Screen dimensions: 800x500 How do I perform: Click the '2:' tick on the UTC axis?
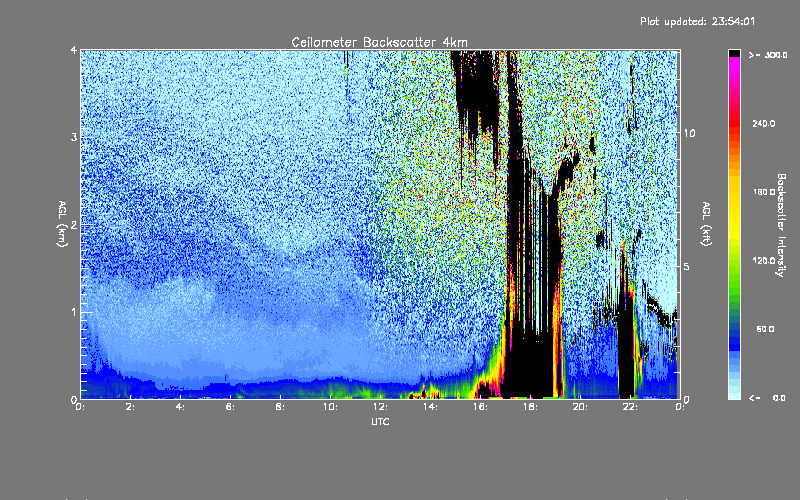pos(130,407)
